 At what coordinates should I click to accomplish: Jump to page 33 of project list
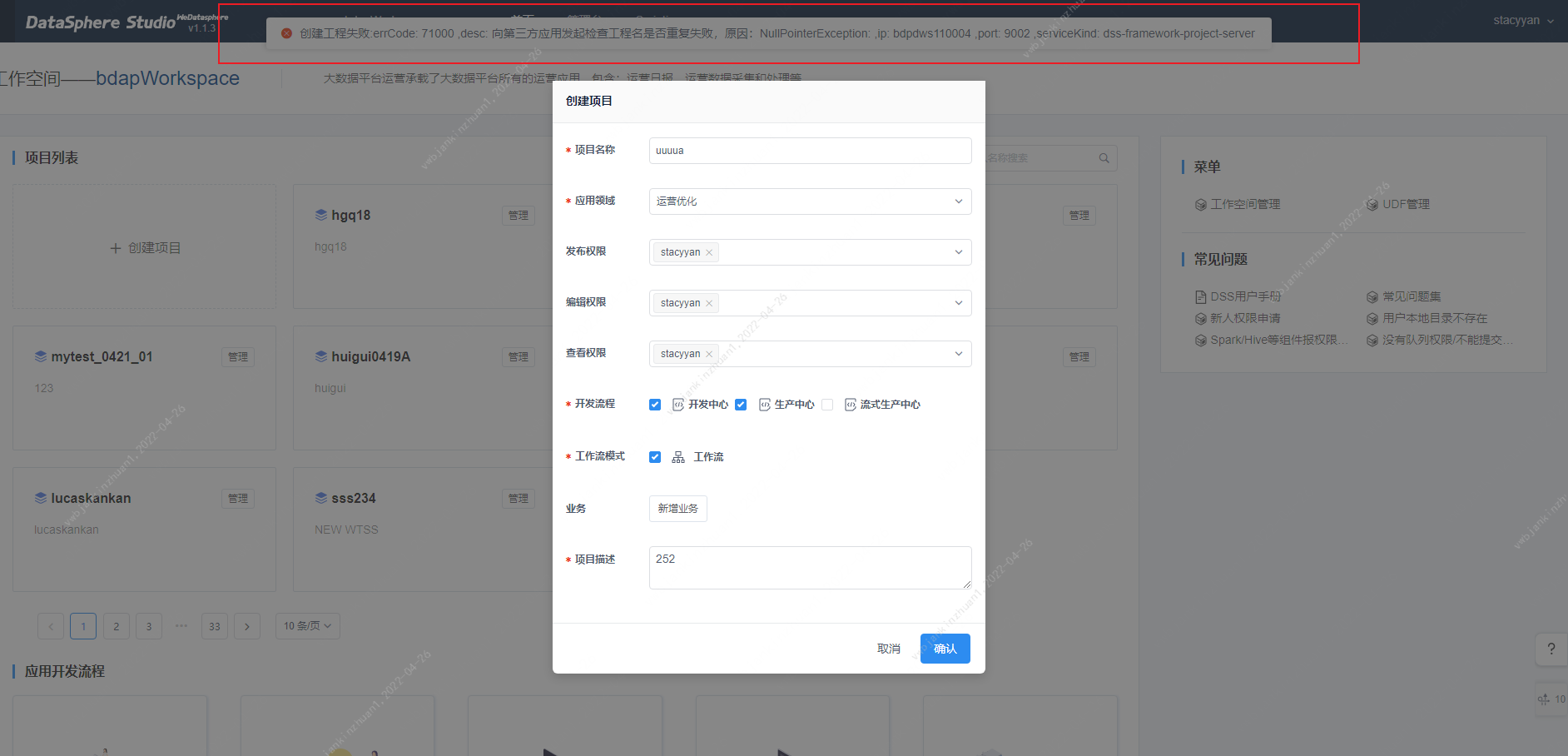215,626
